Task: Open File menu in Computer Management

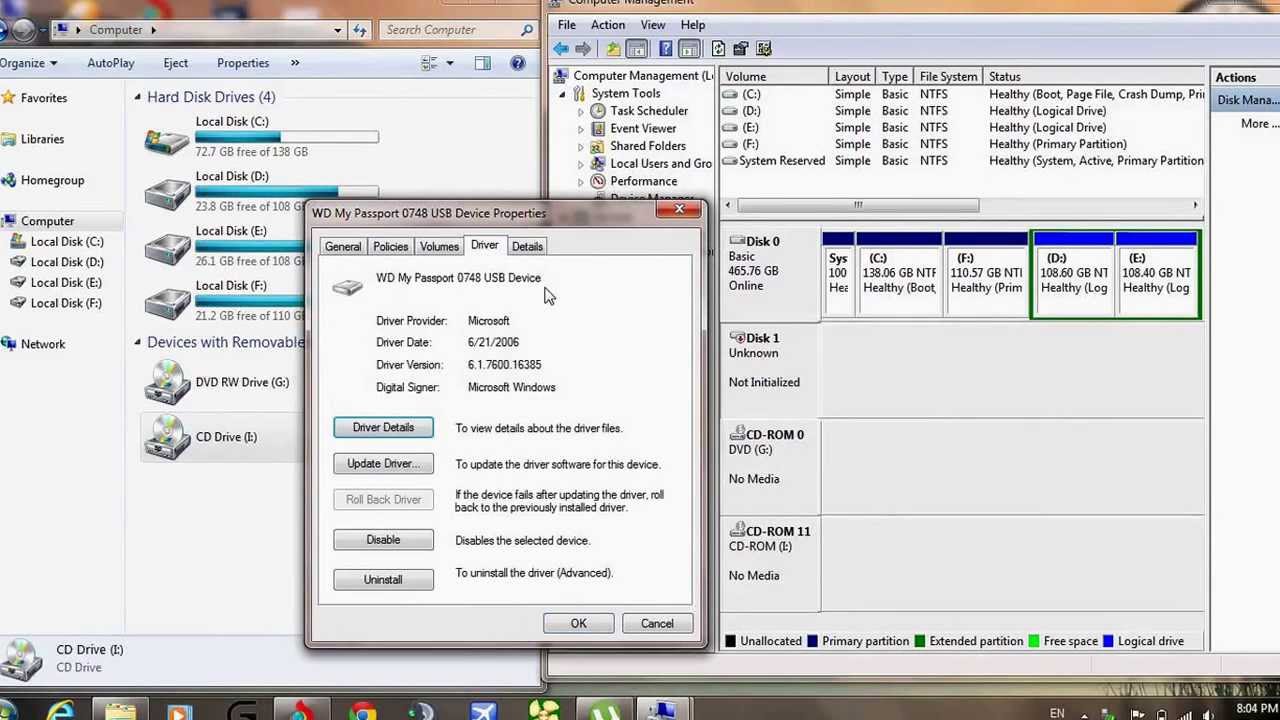Action: point(567,25)
